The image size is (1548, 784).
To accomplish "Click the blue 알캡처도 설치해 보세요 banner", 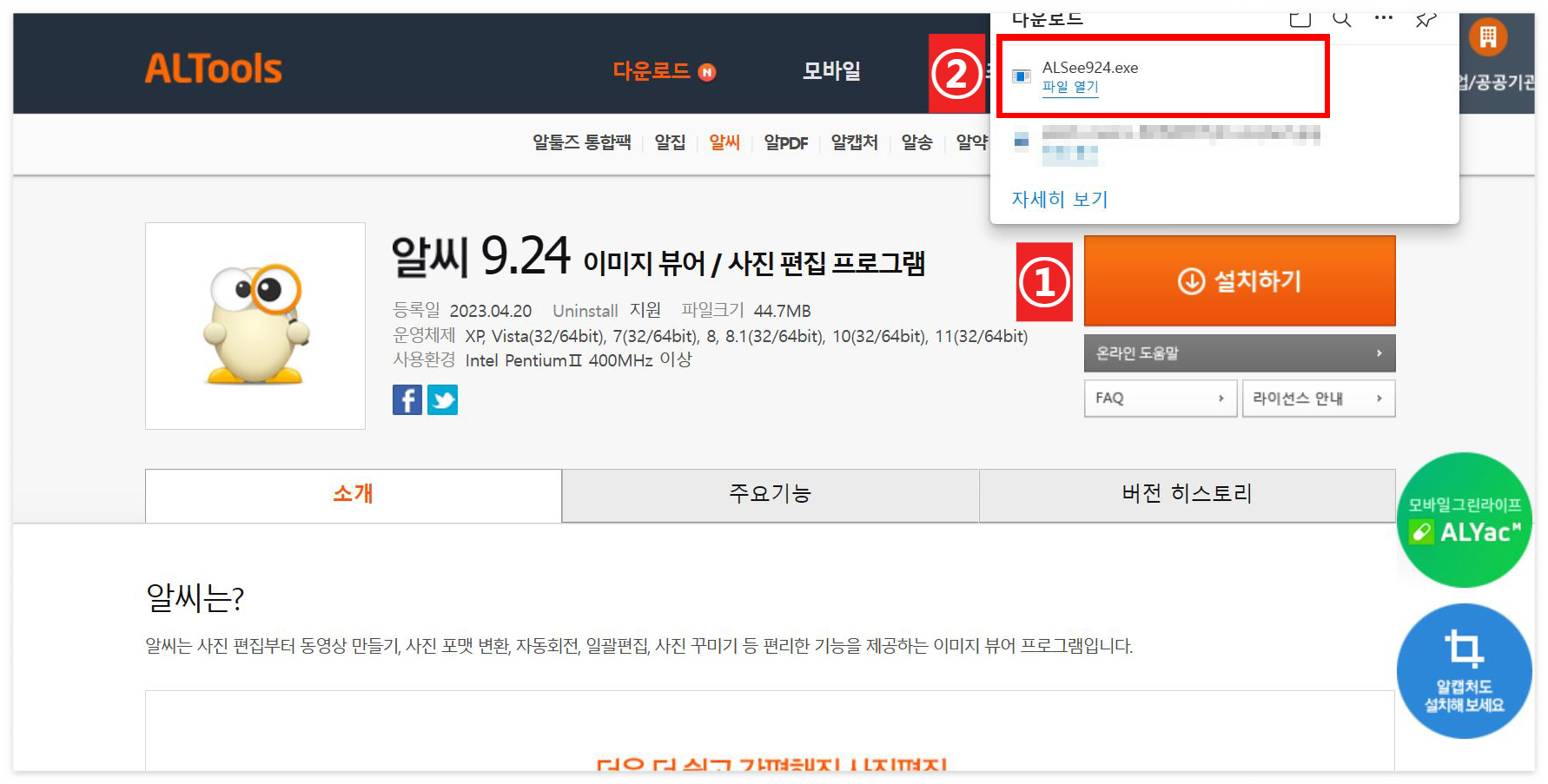I will pos(1465,671).
